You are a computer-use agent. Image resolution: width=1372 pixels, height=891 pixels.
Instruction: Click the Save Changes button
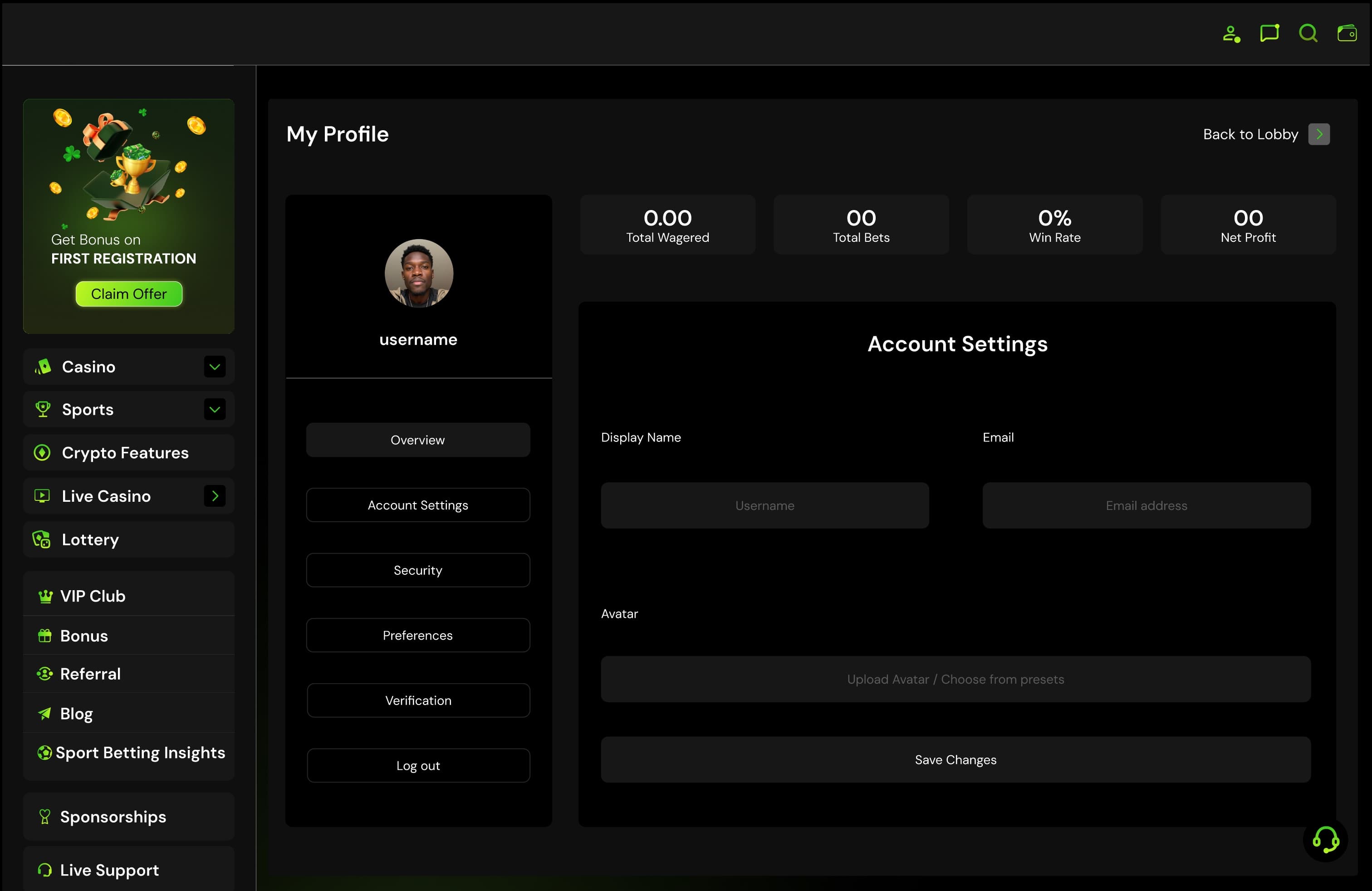(956, 759)
